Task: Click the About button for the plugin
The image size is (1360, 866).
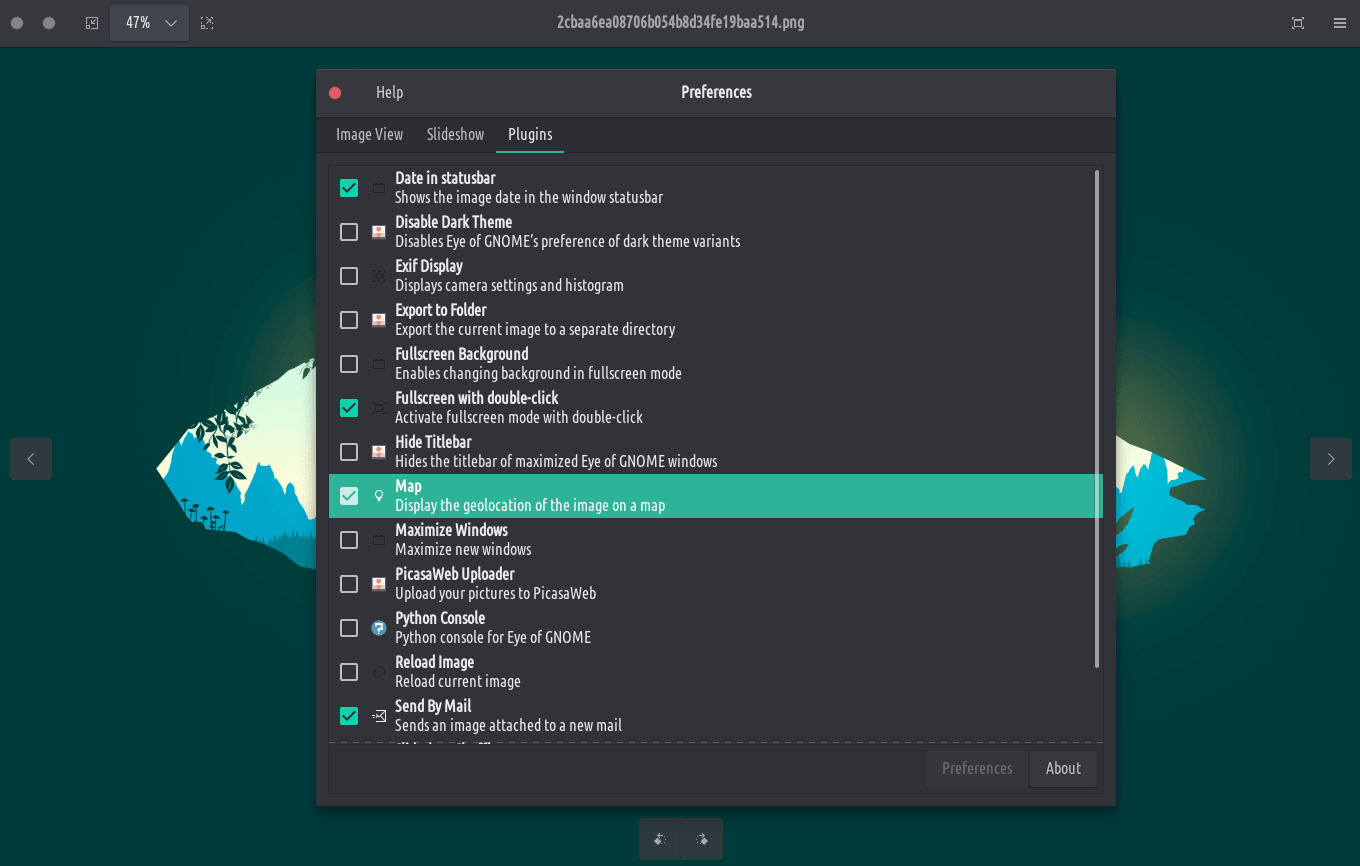Action: (1063, 768)
